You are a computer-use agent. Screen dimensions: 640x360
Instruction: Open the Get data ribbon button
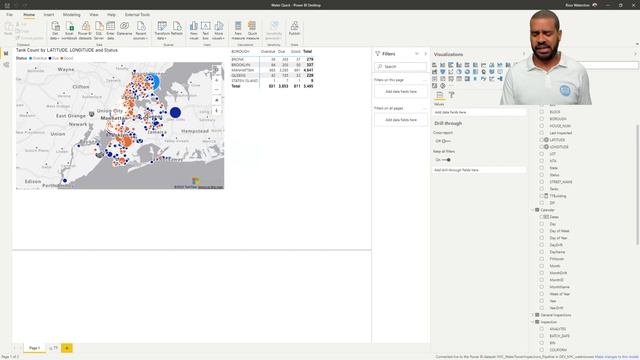55,31
